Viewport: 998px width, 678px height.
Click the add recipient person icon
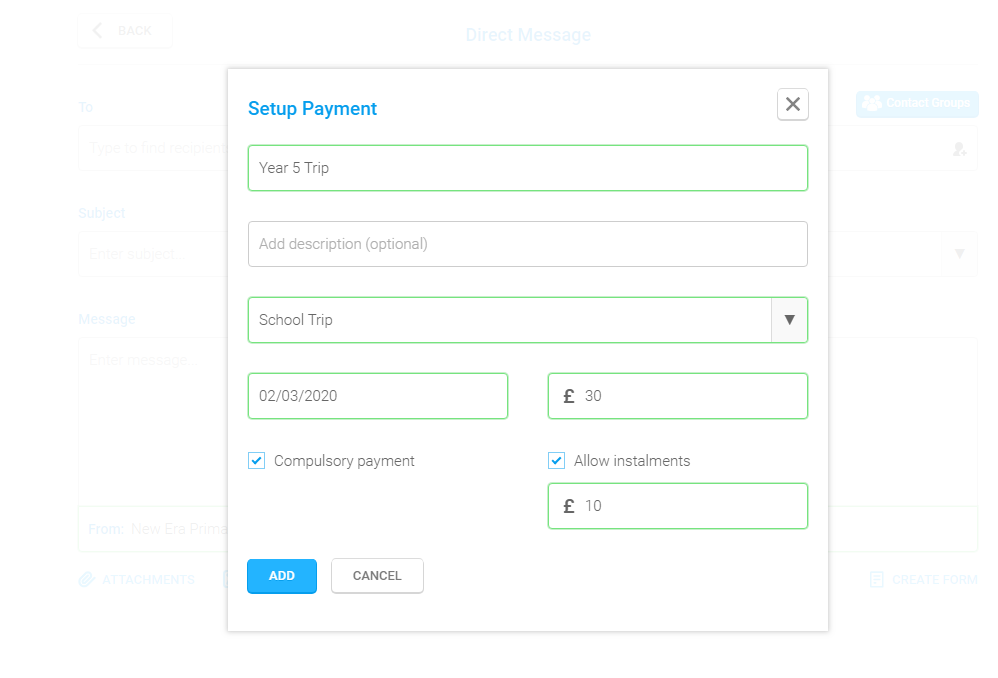click(x=959, y=150)
